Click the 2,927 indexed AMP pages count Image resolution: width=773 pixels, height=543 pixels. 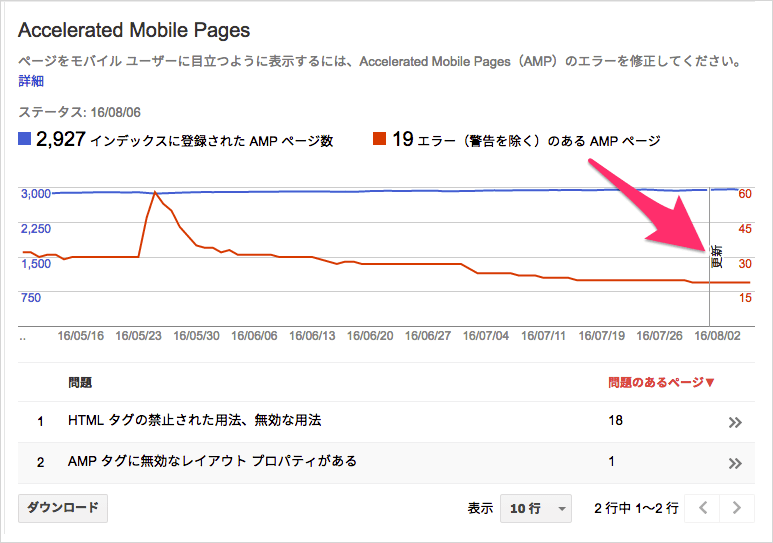(x=61, y=139)
